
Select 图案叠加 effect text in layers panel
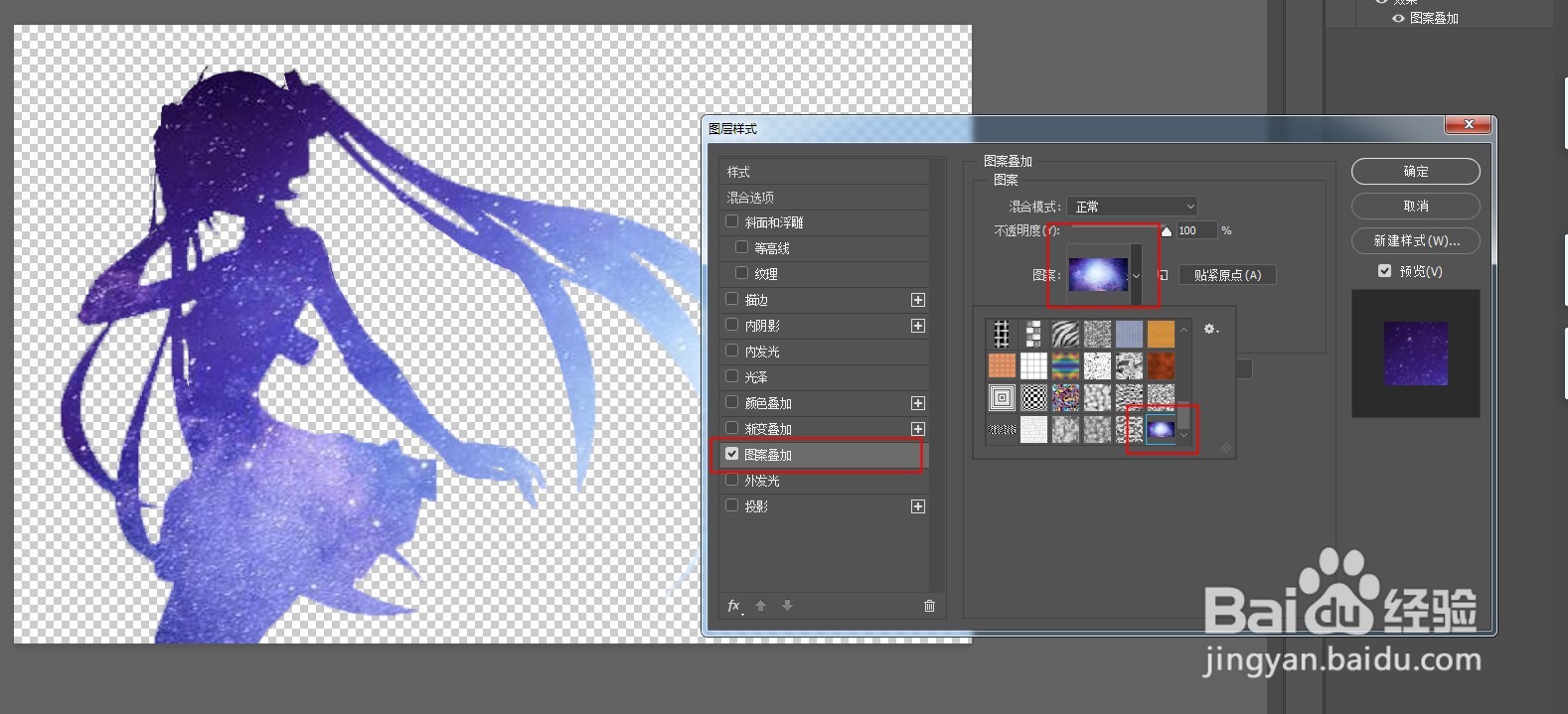coord(1434,18)
